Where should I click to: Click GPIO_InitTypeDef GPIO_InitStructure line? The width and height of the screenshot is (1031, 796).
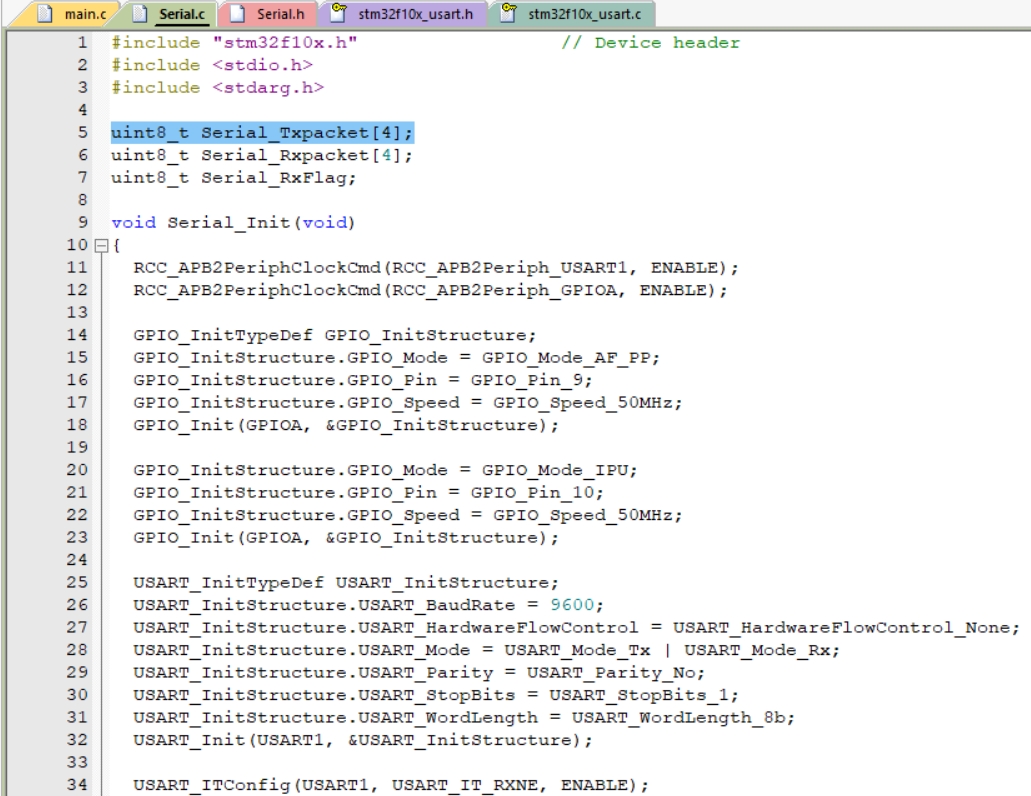tap(335, 335)
